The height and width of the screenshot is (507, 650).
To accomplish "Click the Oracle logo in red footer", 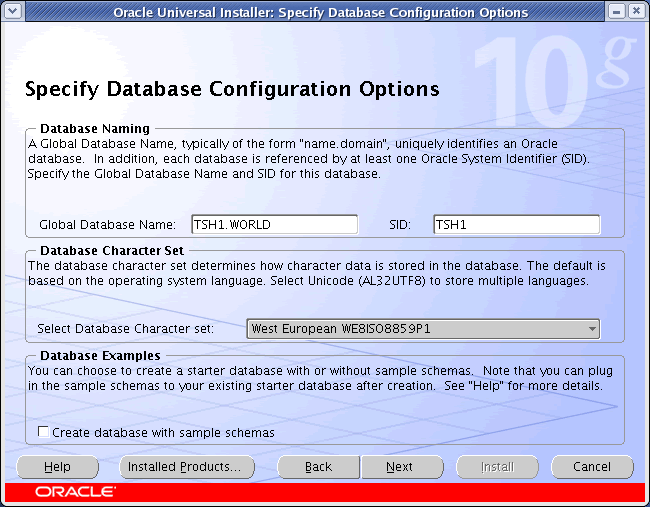I will (75, 492).
